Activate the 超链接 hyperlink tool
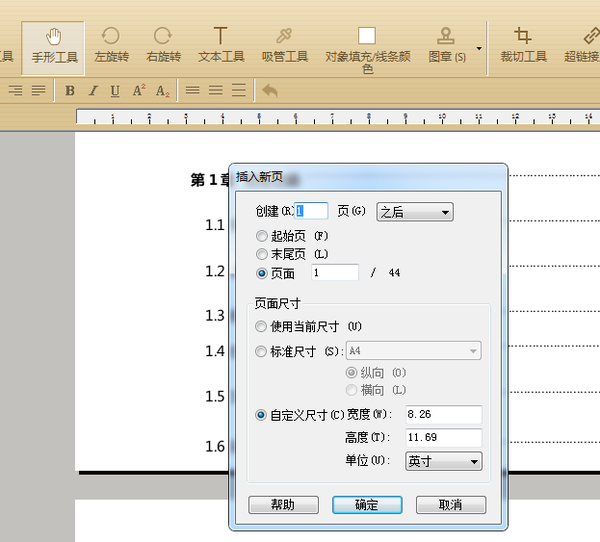The width and height of the screenshot is (600, 542). pyautogui.click(x=582, y=46)
